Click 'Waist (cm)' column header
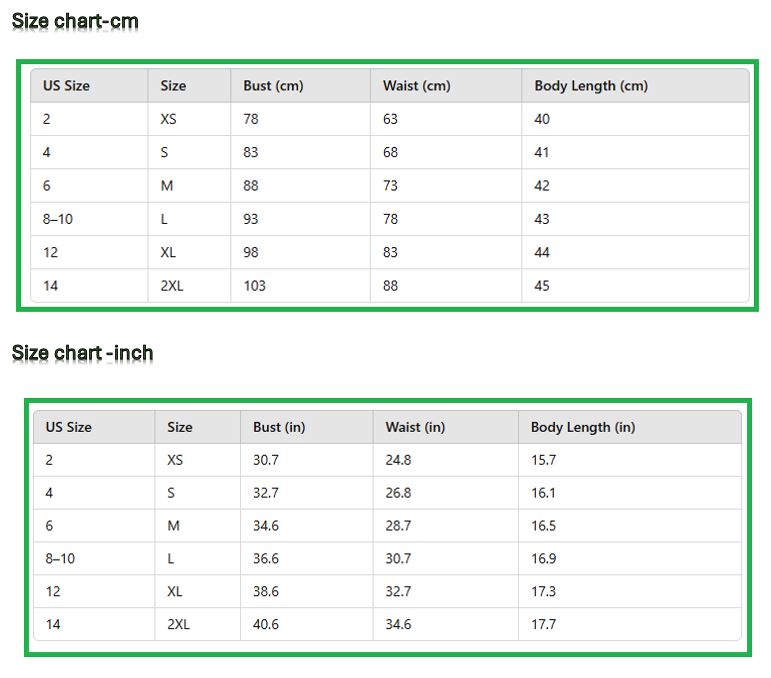771x678 pixels. click(x=416, y=86)
